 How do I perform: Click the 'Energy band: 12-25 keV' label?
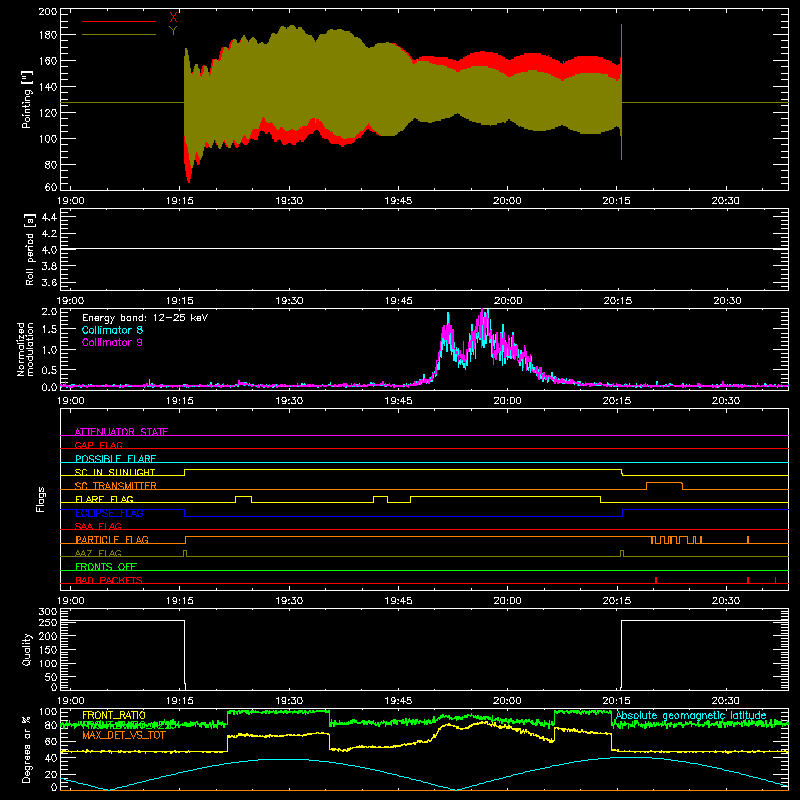tap(145, 318)
